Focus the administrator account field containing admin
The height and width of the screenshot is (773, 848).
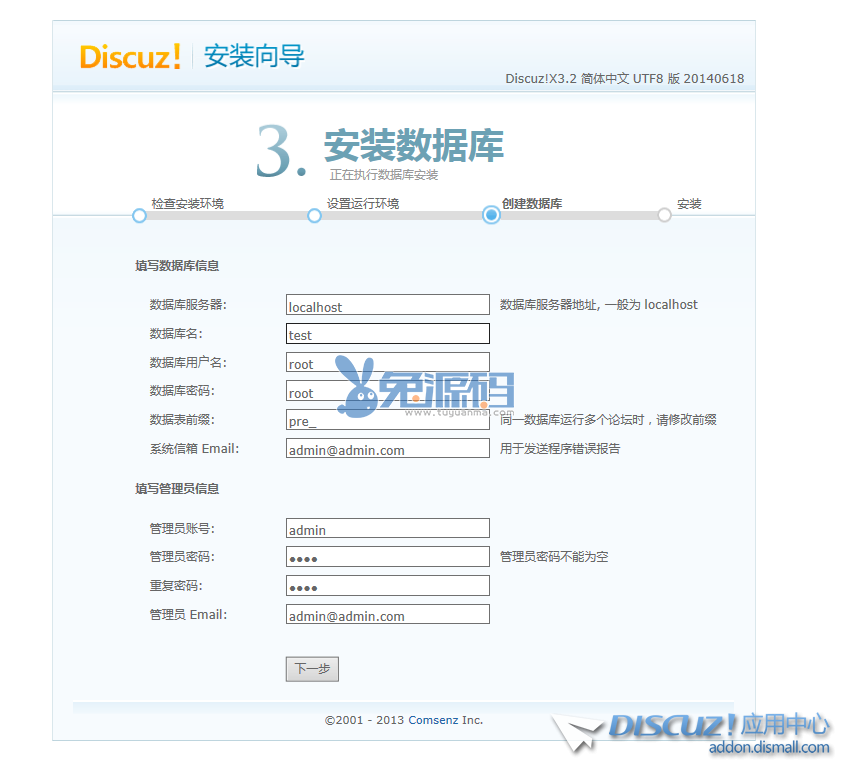click(x=388, y=528)
